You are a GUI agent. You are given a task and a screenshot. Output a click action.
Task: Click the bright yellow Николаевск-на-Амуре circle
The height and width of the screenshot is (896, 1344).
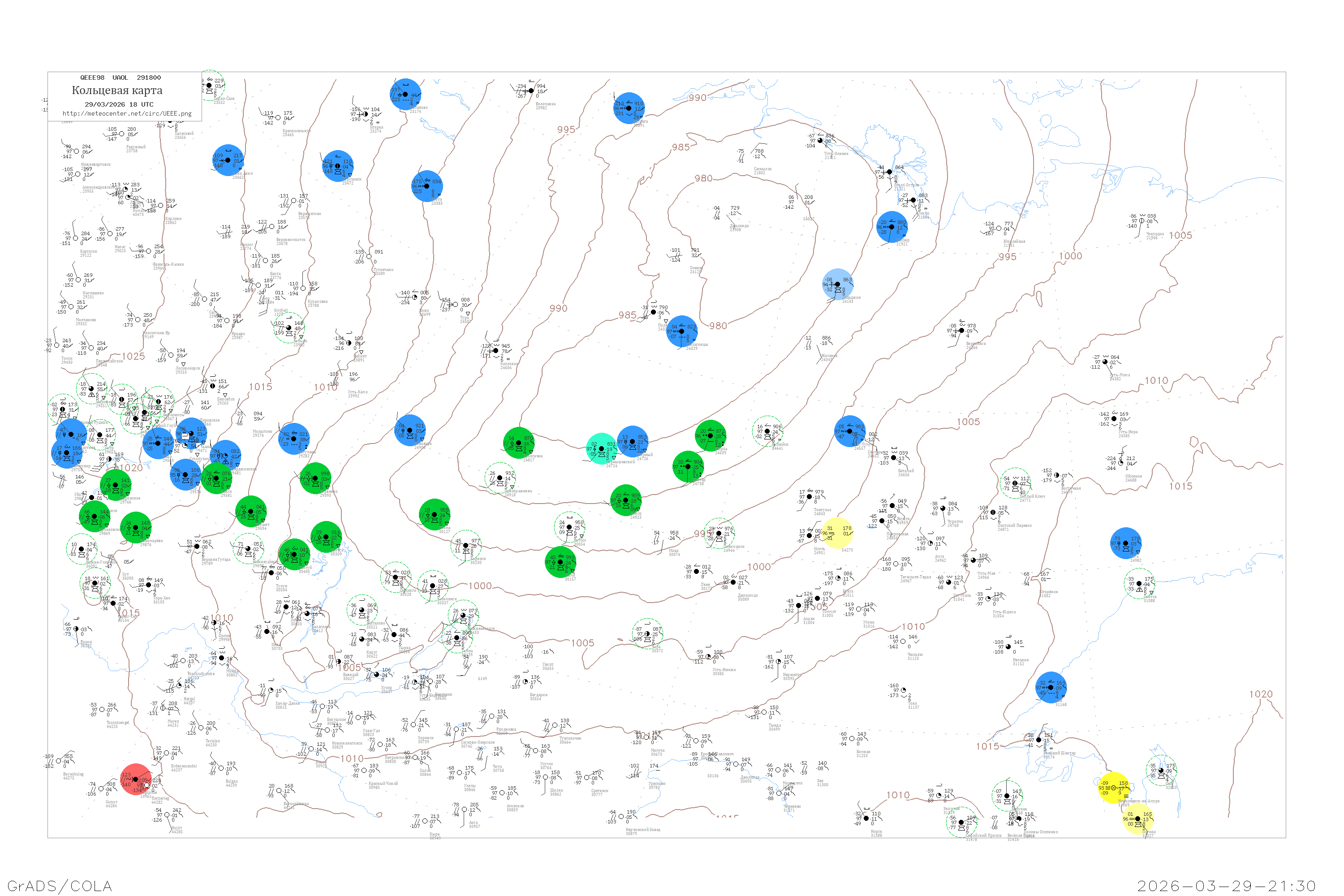click(x=1113, y=788)
